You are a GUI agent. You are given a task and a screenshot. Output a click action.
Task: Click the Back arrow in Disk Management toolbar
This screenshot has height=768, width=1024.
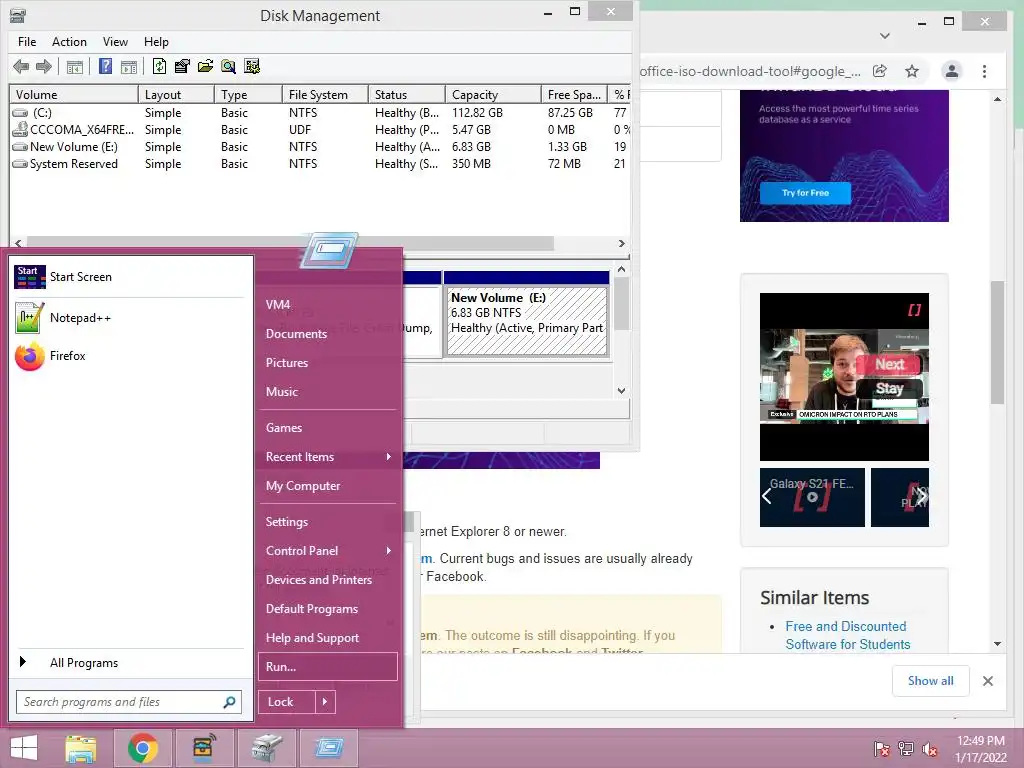[x=21, y=66]
